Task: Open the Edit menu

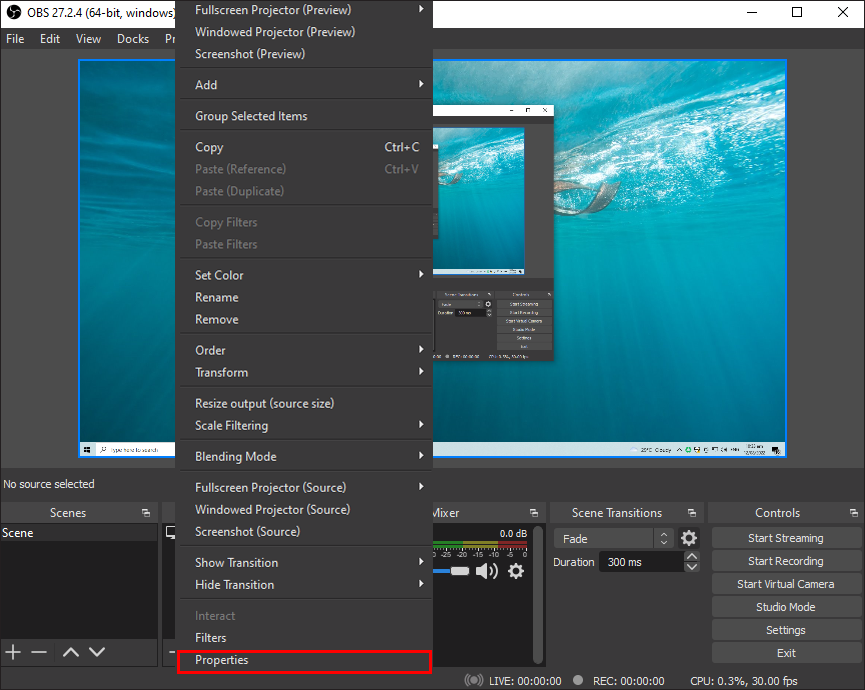Action: [49, 38]
